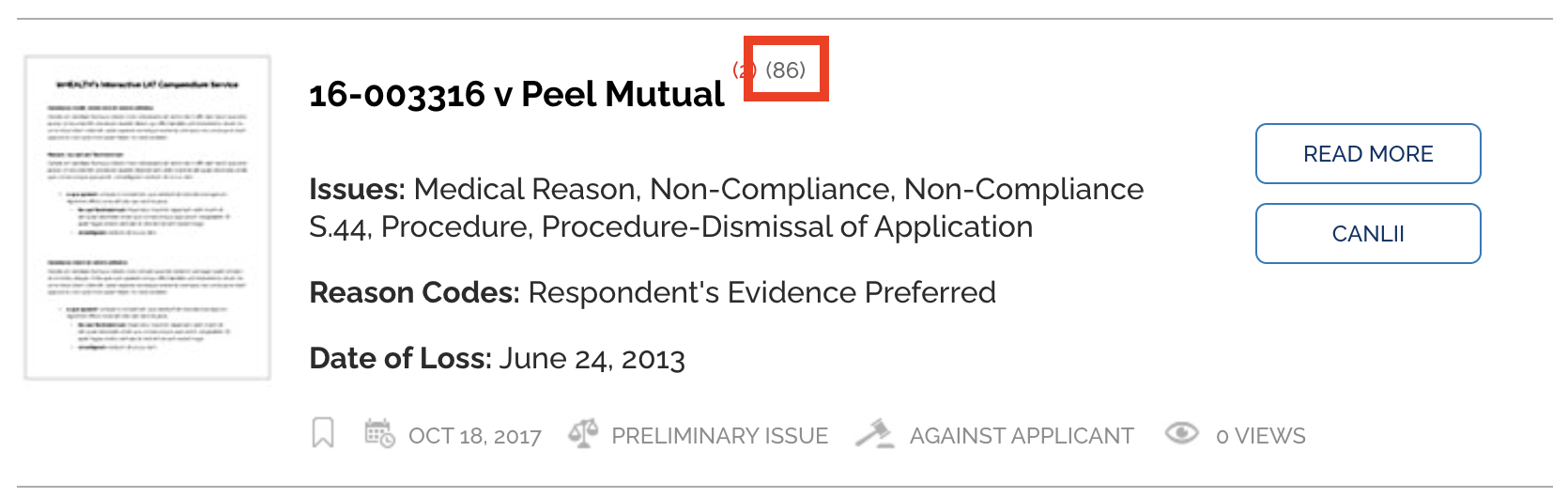This screenshot has height=498, width=1568.
Task: Select the PRELIMINARY ISSUE label
Action: tap(720, 436)
